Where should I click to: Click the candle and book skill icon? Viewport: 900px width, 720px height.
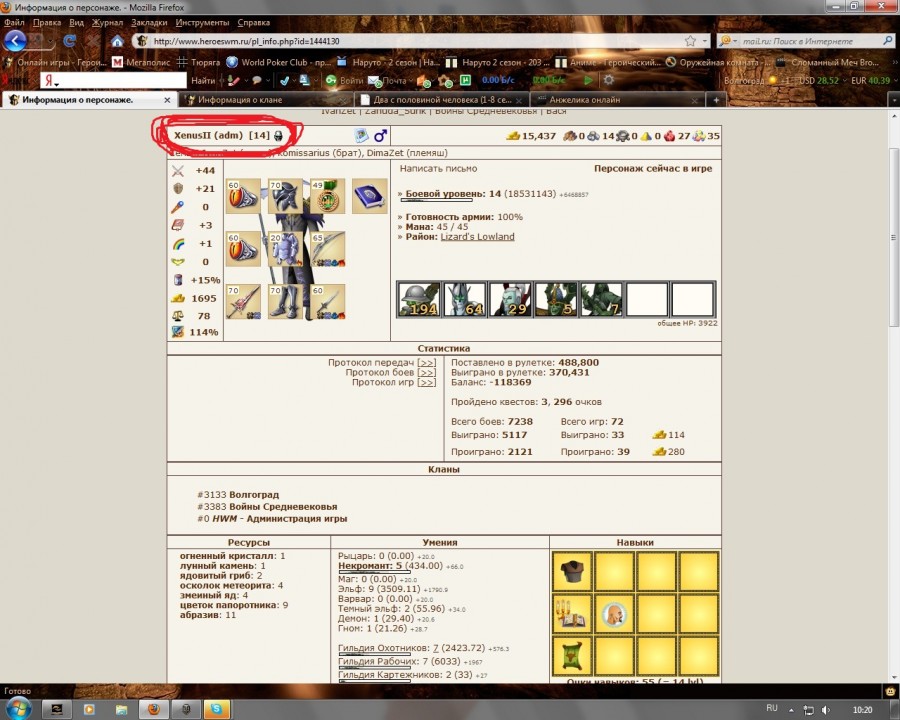point(572,614)
